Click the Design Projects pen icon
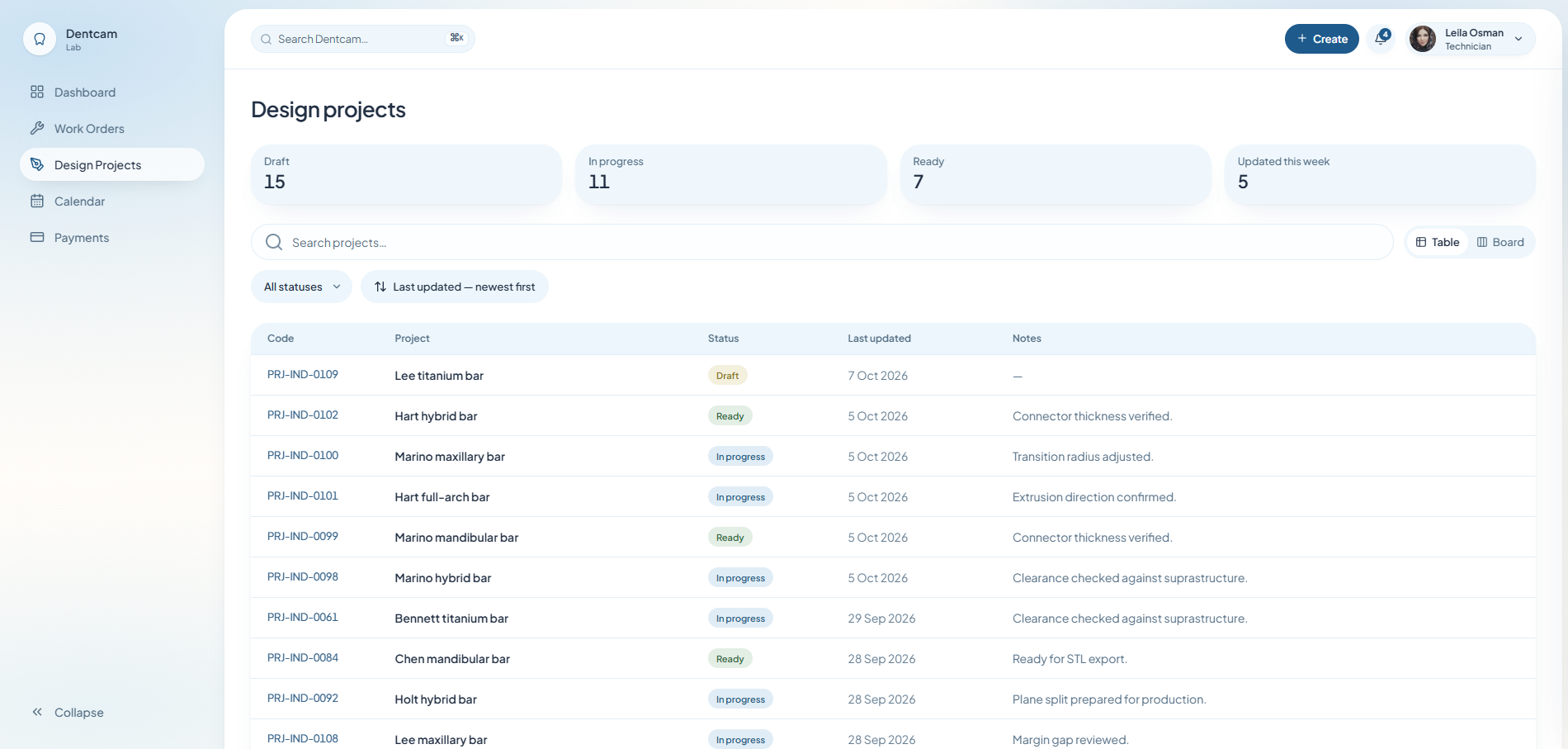The width and height of the screenshot is (1568, 749). click(x=37, y=164)
